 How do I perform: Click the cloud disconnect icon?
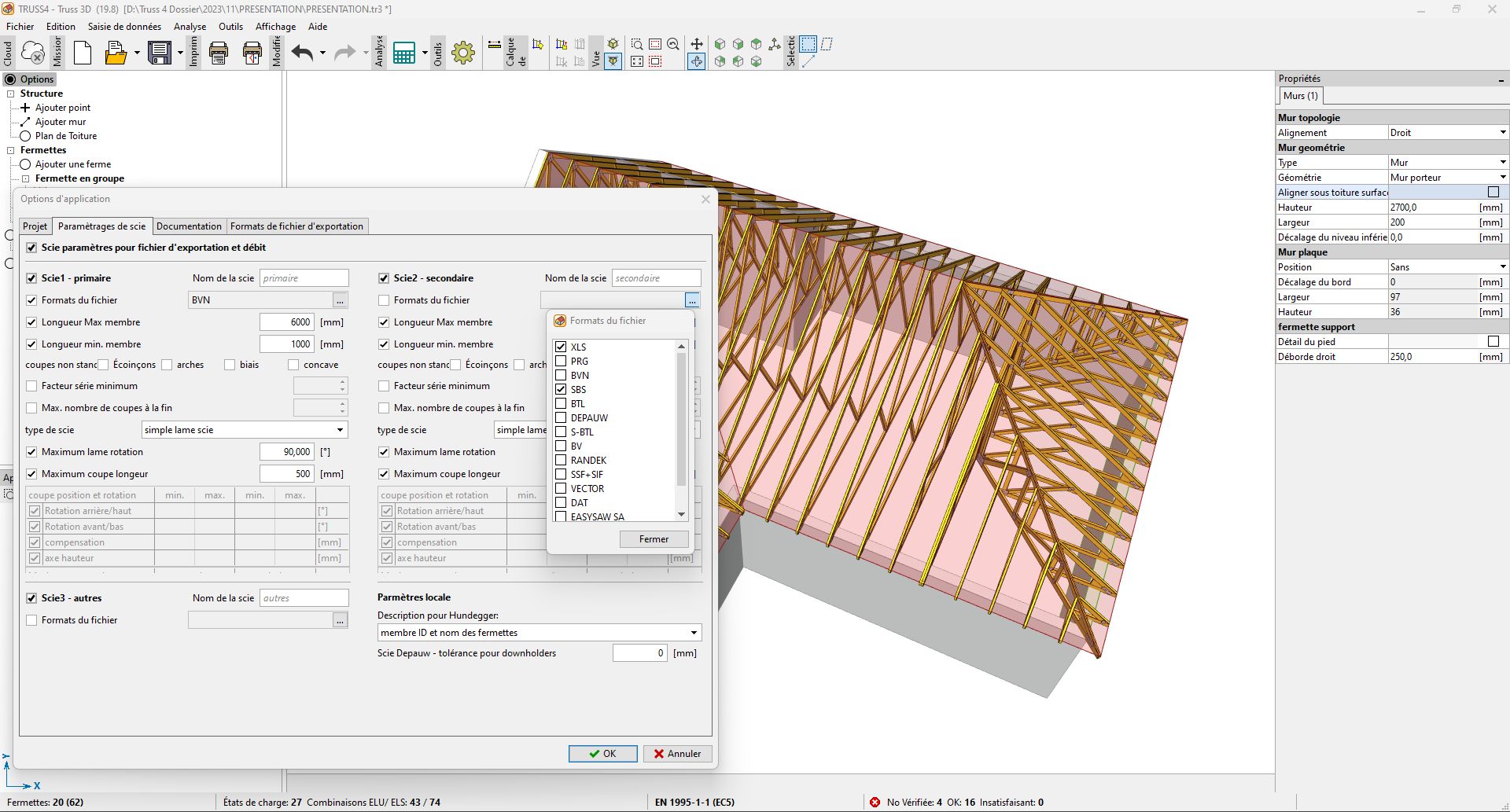33,53
